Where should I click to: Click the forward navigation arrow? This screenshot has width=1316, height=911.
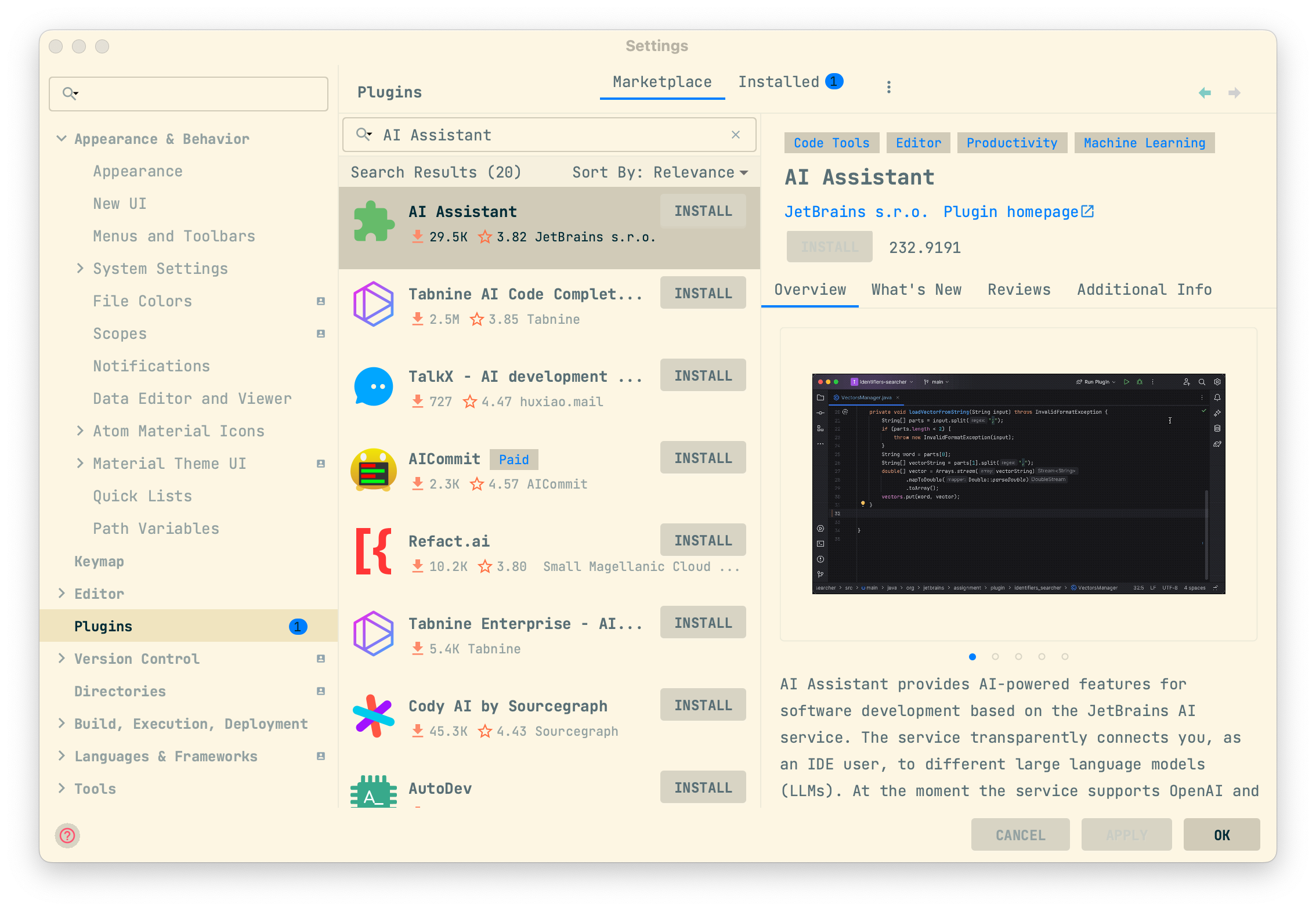pos(1235,93)
